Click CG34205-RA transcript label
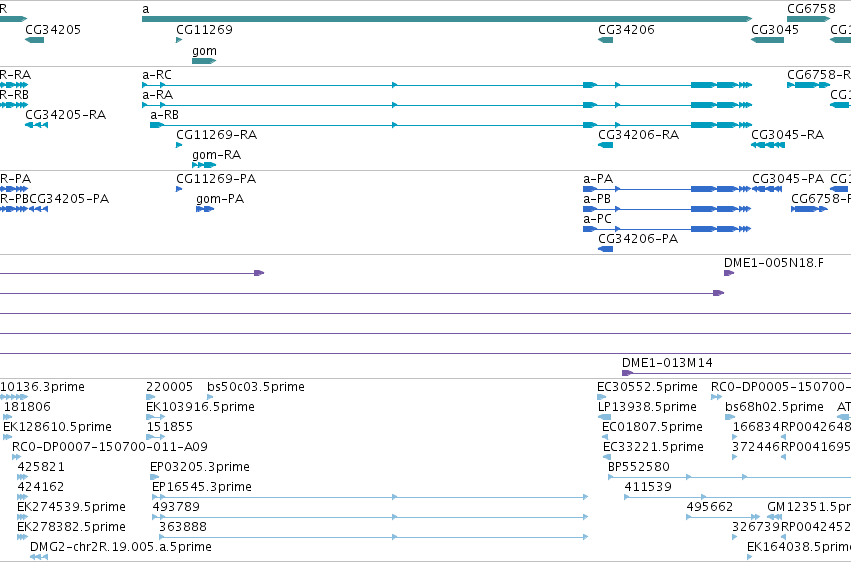Screen dimensions: 851x562 [66, 114]
